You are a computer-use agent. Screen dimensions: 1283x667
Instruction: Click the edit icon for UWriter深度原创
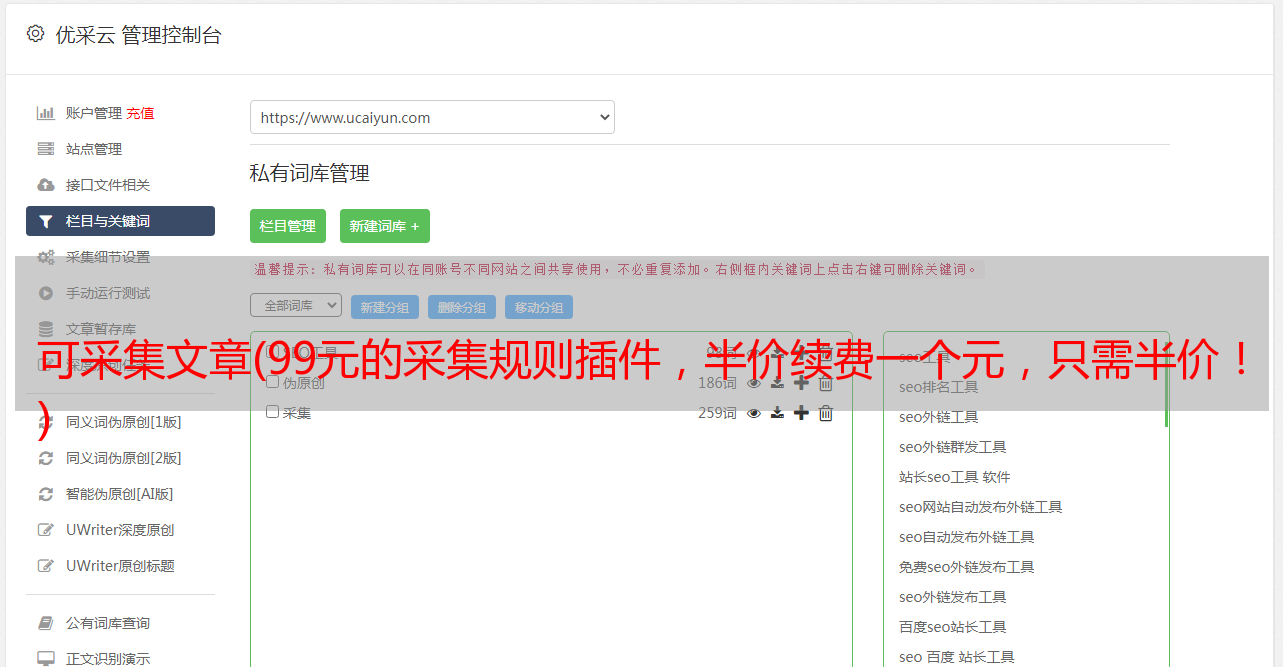click(x=45, y=530)
